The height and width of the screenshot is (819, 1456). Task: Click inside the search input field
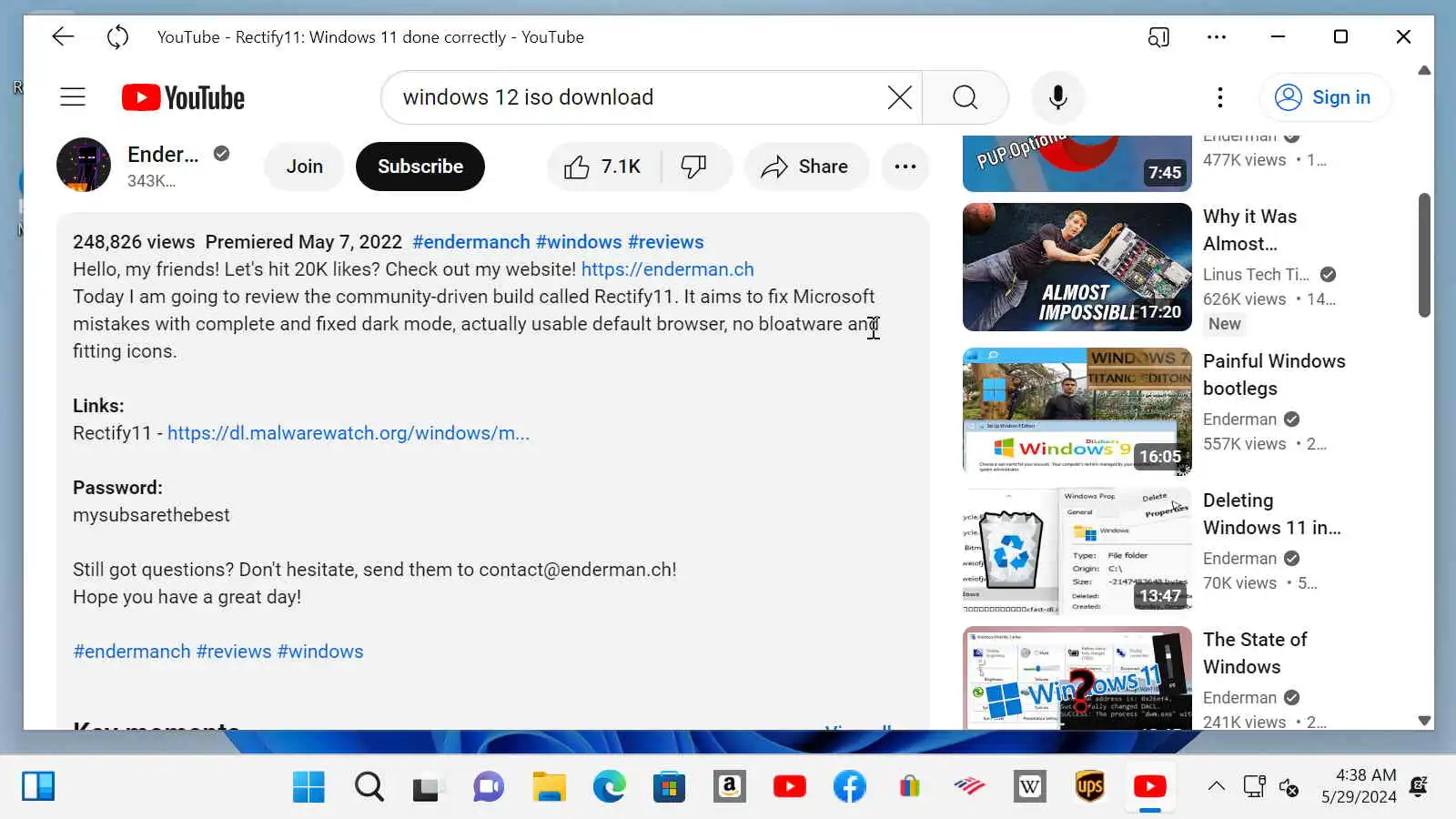637,97
